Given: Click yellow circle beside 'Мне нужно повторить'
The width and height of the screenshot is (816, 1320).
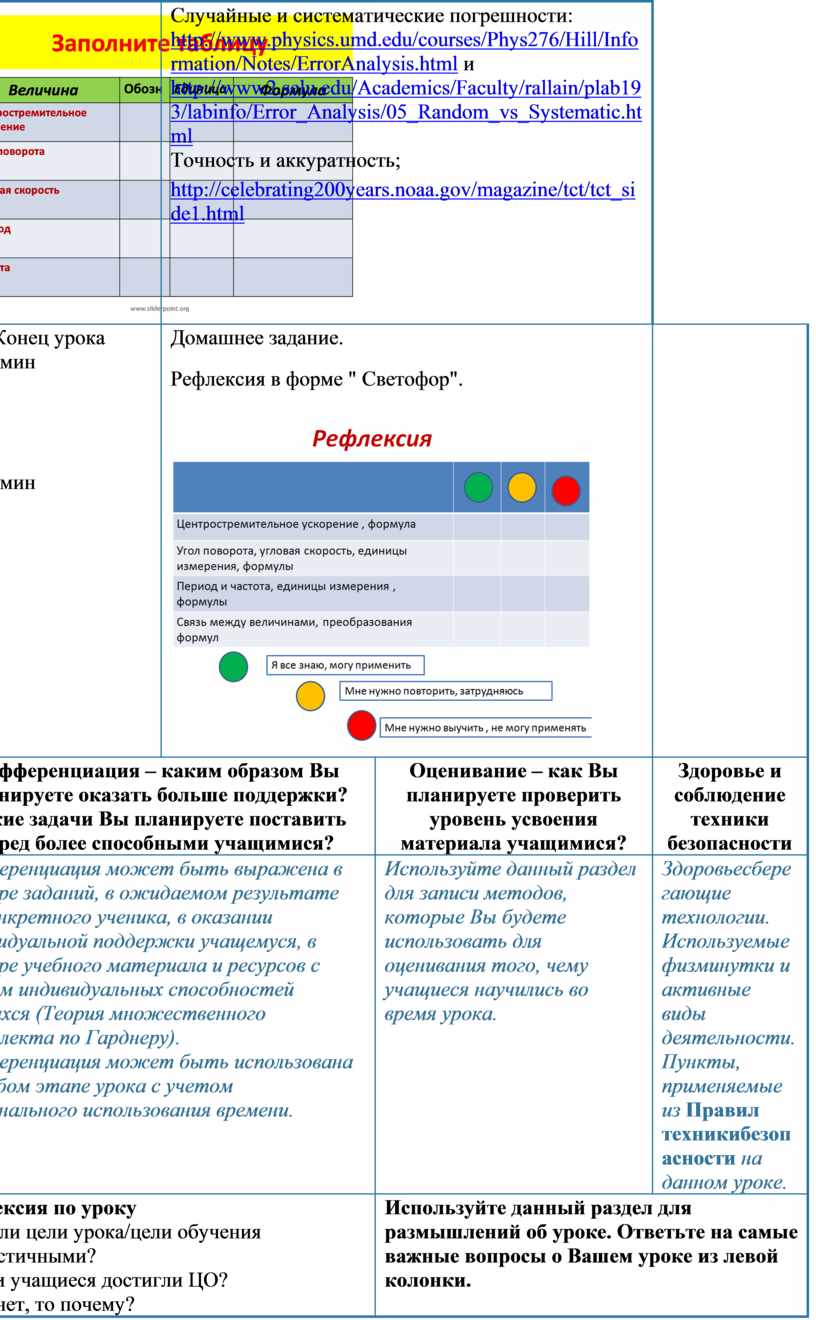Looking at the screenshot, I should (311, 696).
